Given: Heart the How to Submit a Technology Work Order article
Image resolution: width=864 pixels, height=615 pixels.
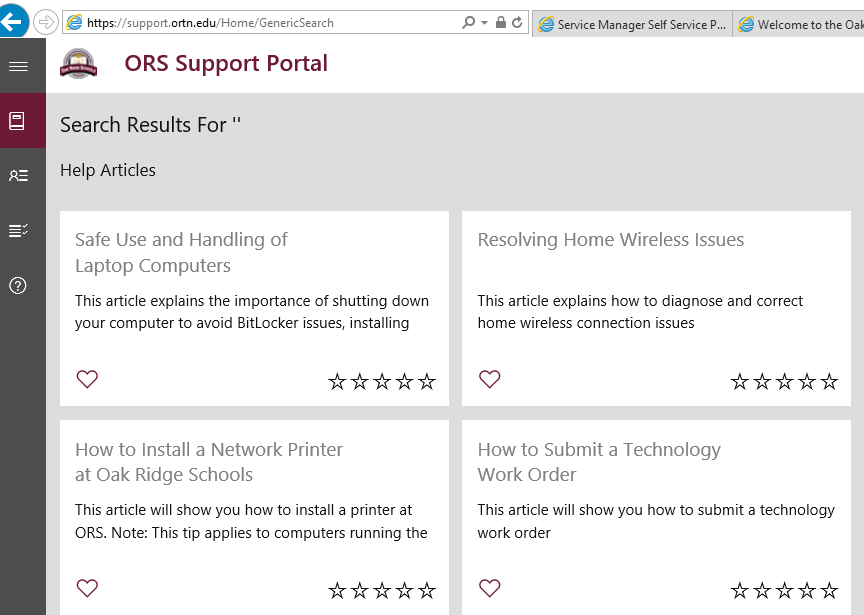Looking at the screenshot, I should (489, 589).
